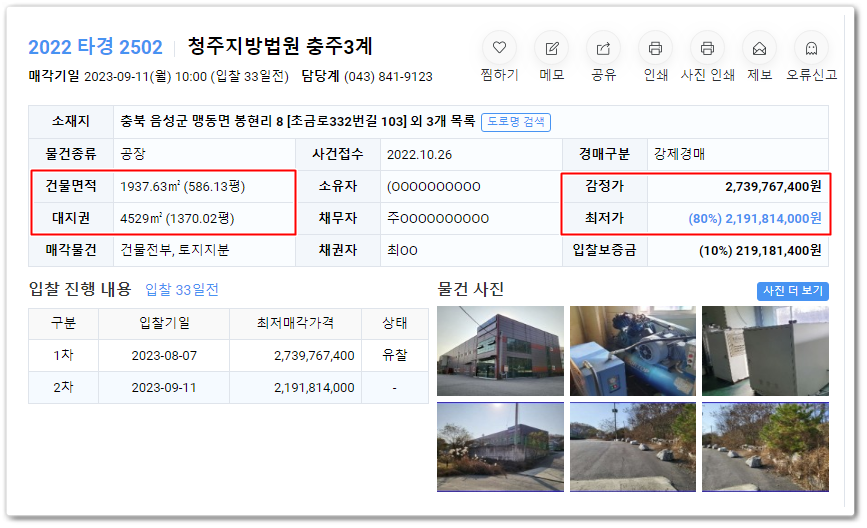This screenshot has height=528, width=867.
Task: Click the 2차 bid date 2023-09-11
Action: pos(164,388)
